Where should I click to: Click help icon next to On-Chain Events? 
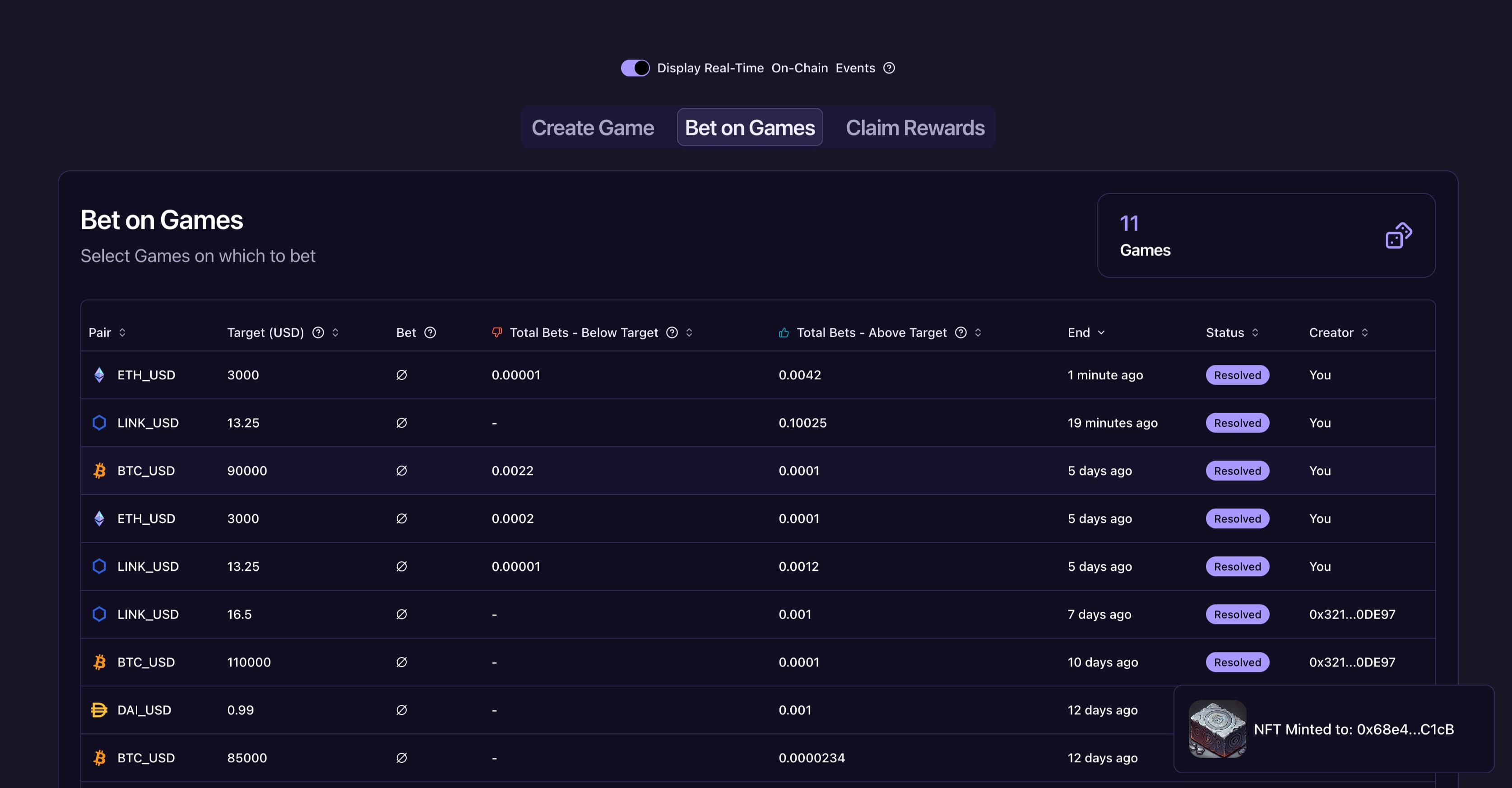[889, 68]
